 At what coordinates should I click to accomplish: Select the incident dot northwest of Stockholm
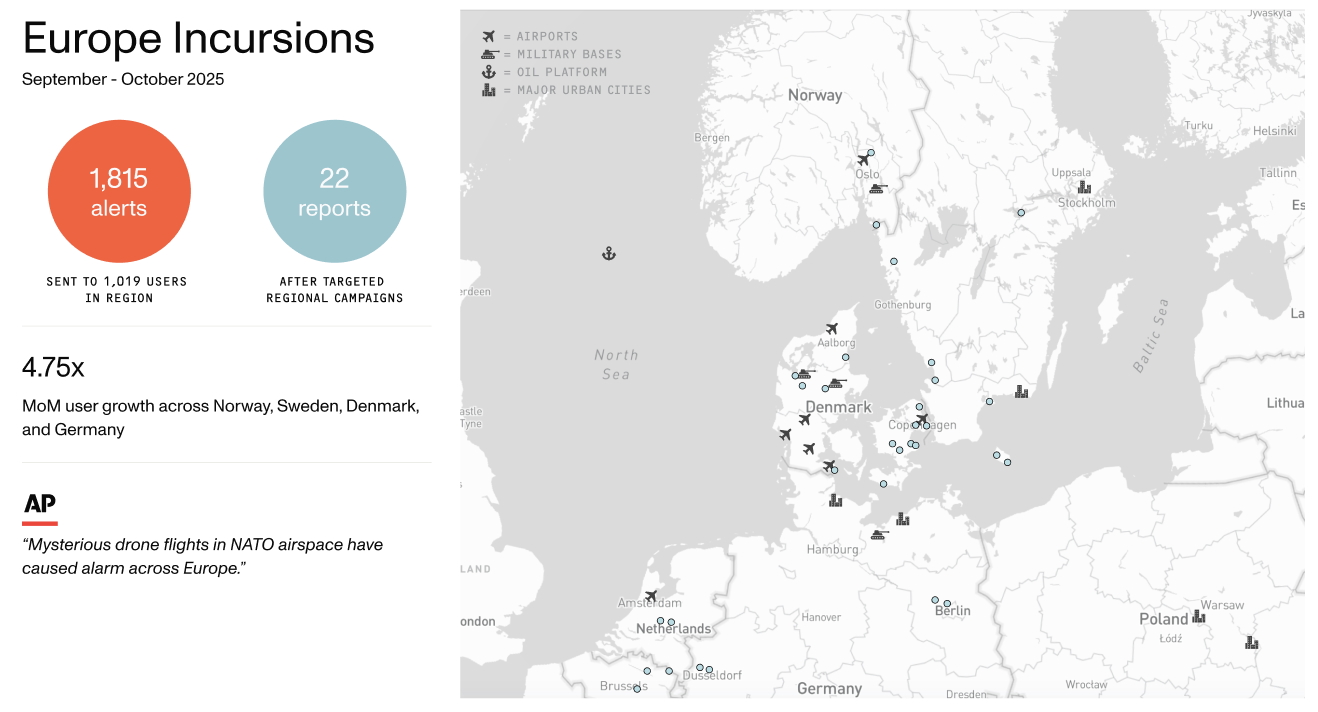tap(1021, 212)
